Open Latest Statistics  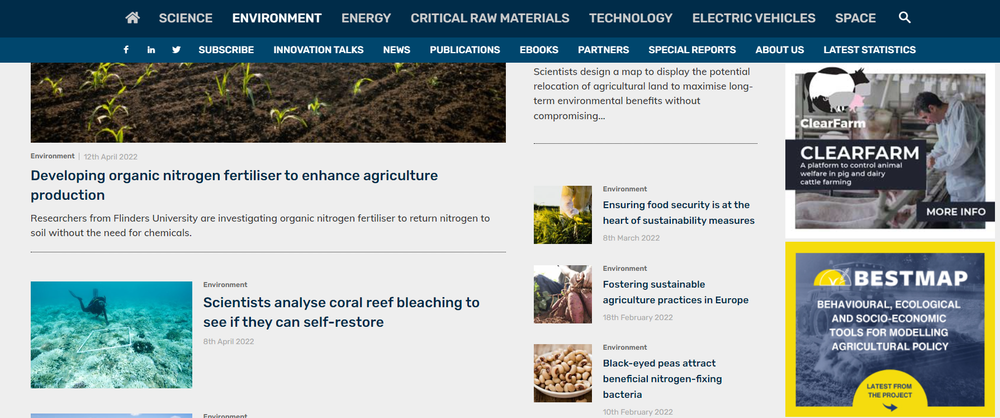(869, 50)
